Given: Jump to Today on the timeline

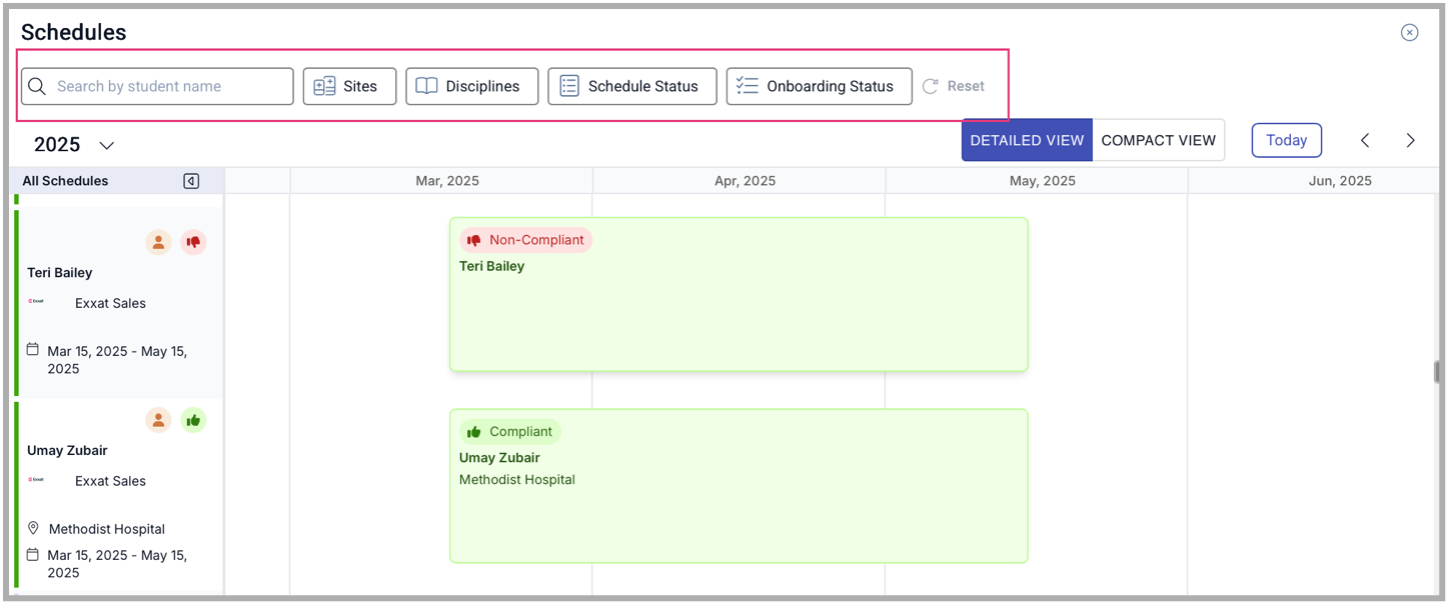Looking at the screenshot, I should pyautogui.click(x=1286, y=140).
